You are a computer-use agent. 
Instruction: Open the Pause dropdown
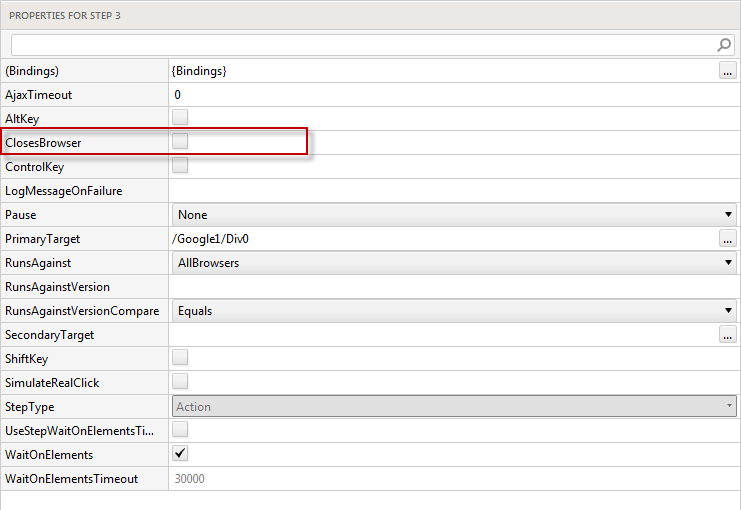454,215
